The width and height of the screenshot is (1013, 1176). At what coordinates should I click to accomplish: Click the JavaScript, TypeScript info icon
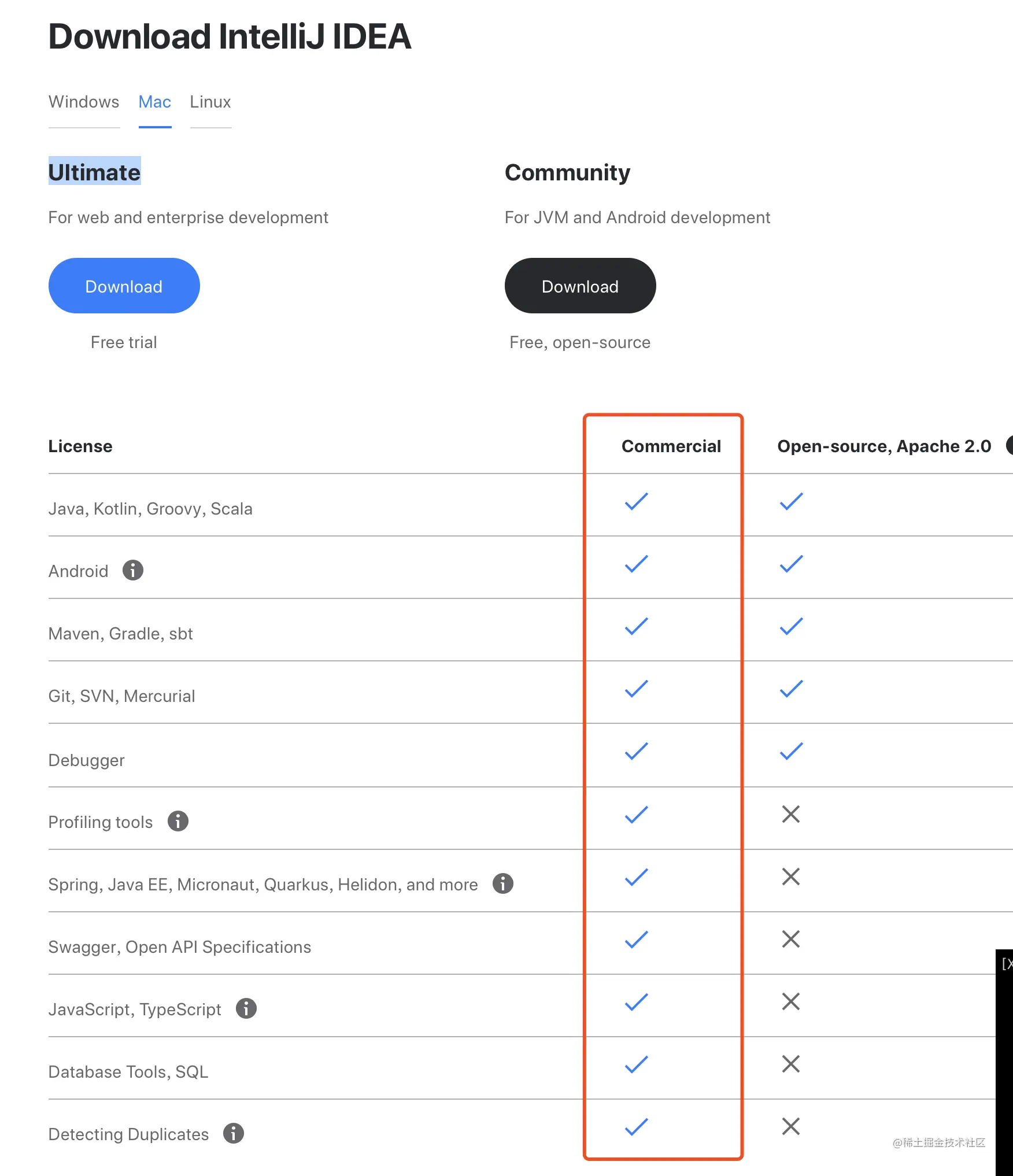[x=246, y=1008]
